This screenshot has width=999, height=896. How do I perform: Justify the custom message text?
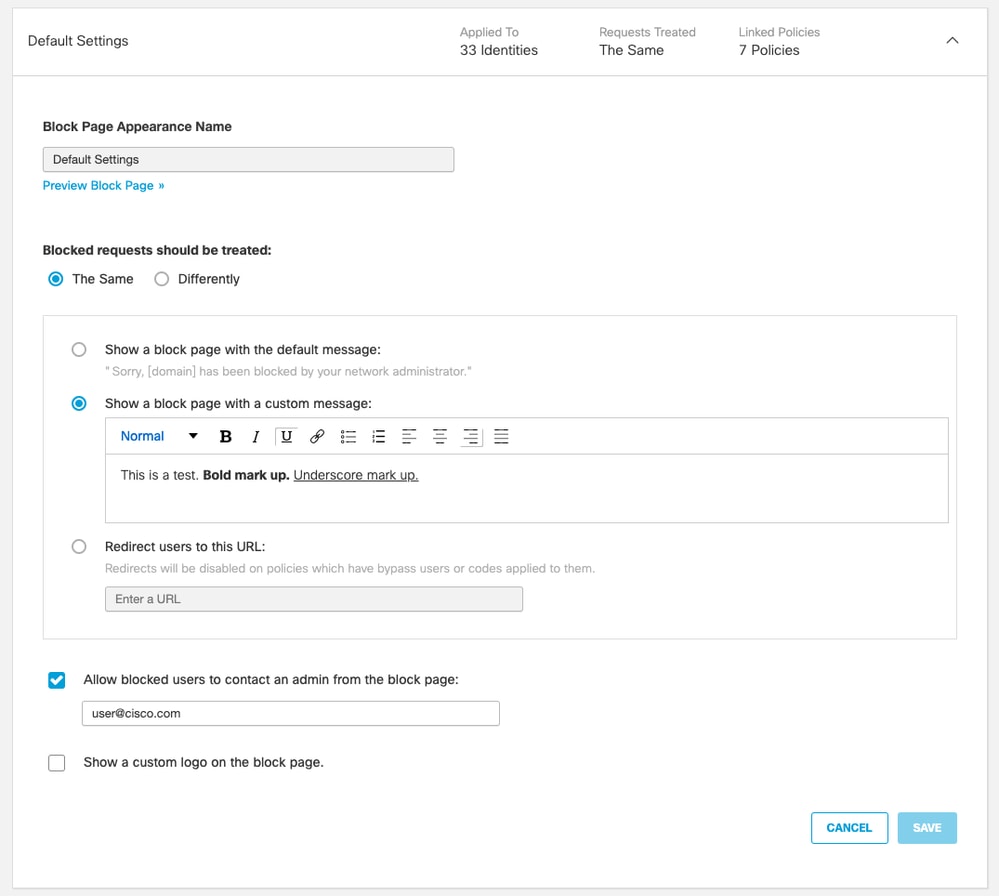[500, 436]
